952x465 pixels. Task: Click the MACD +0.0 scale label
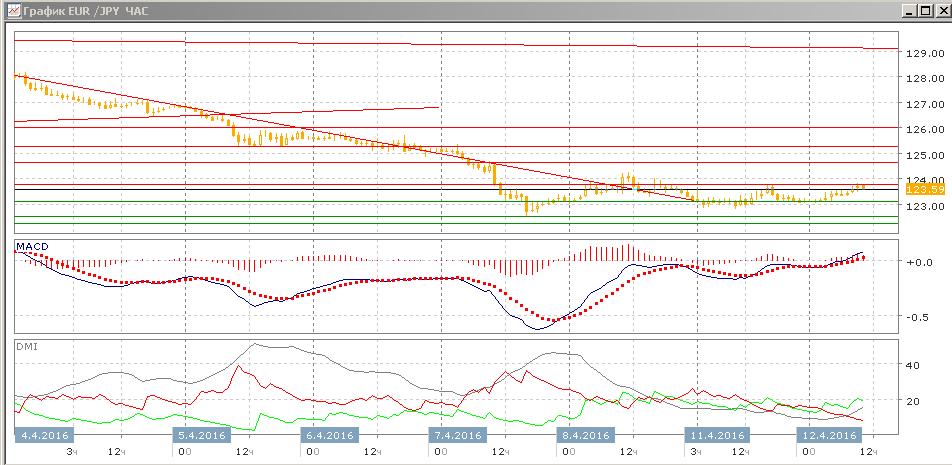coord(919,263)
